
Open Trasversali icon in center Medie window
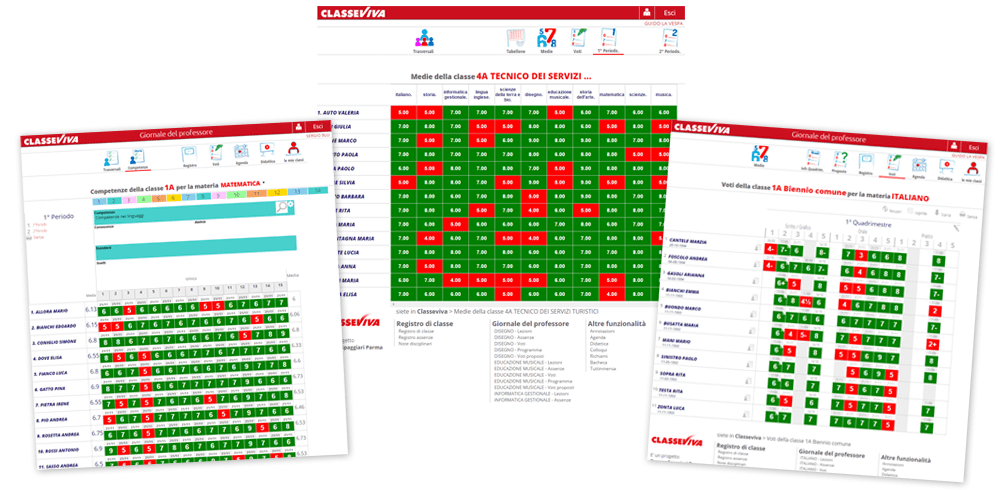point(423,39)
